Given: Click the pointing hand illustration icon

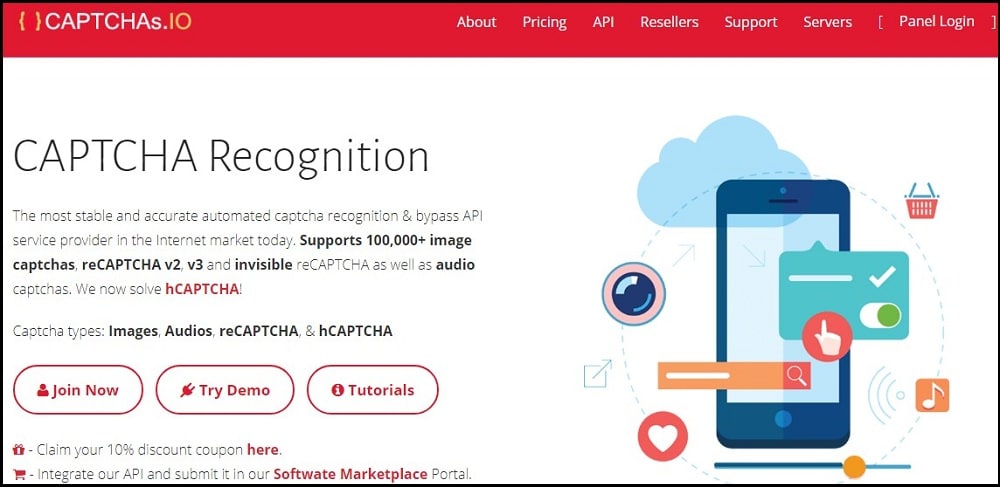Looking at the screenshot, I should coord(827,337).
